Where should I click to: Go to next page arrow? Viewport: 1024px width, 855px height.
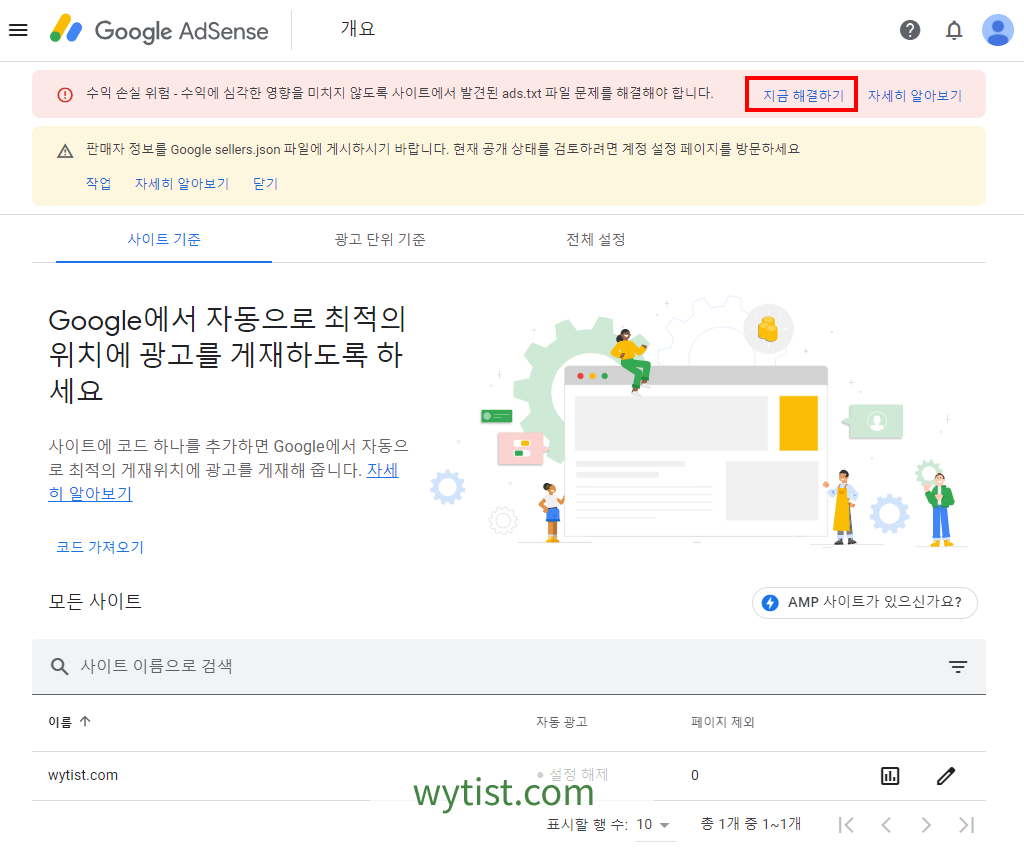926,825
